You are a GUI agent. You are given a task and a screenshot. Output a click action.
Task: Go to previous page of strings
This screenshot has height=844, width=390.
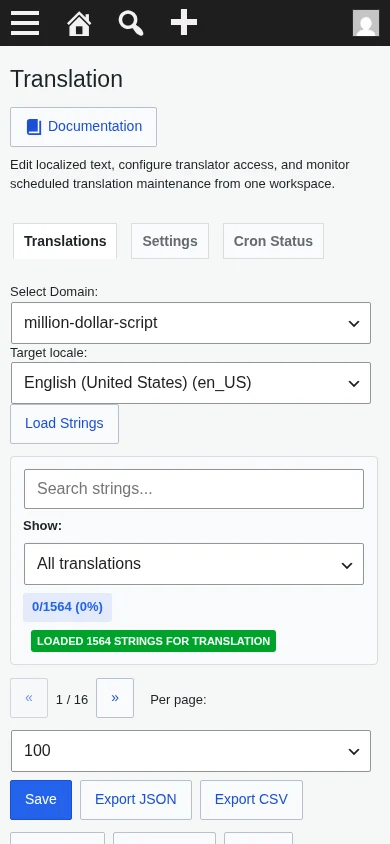click(x=29, y=698)
